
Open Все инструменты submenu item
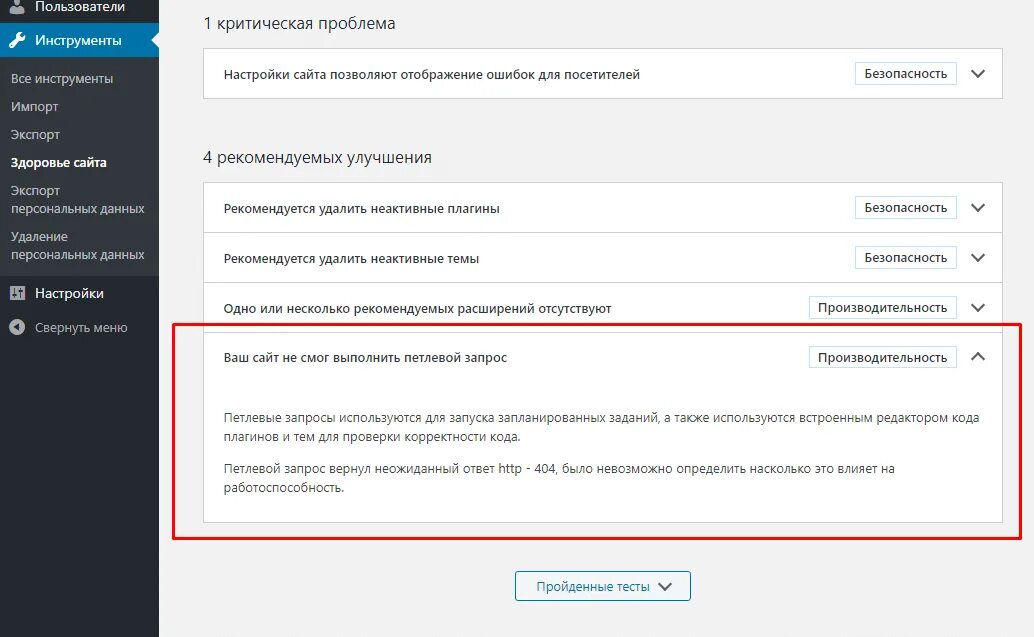click(62, 79)
